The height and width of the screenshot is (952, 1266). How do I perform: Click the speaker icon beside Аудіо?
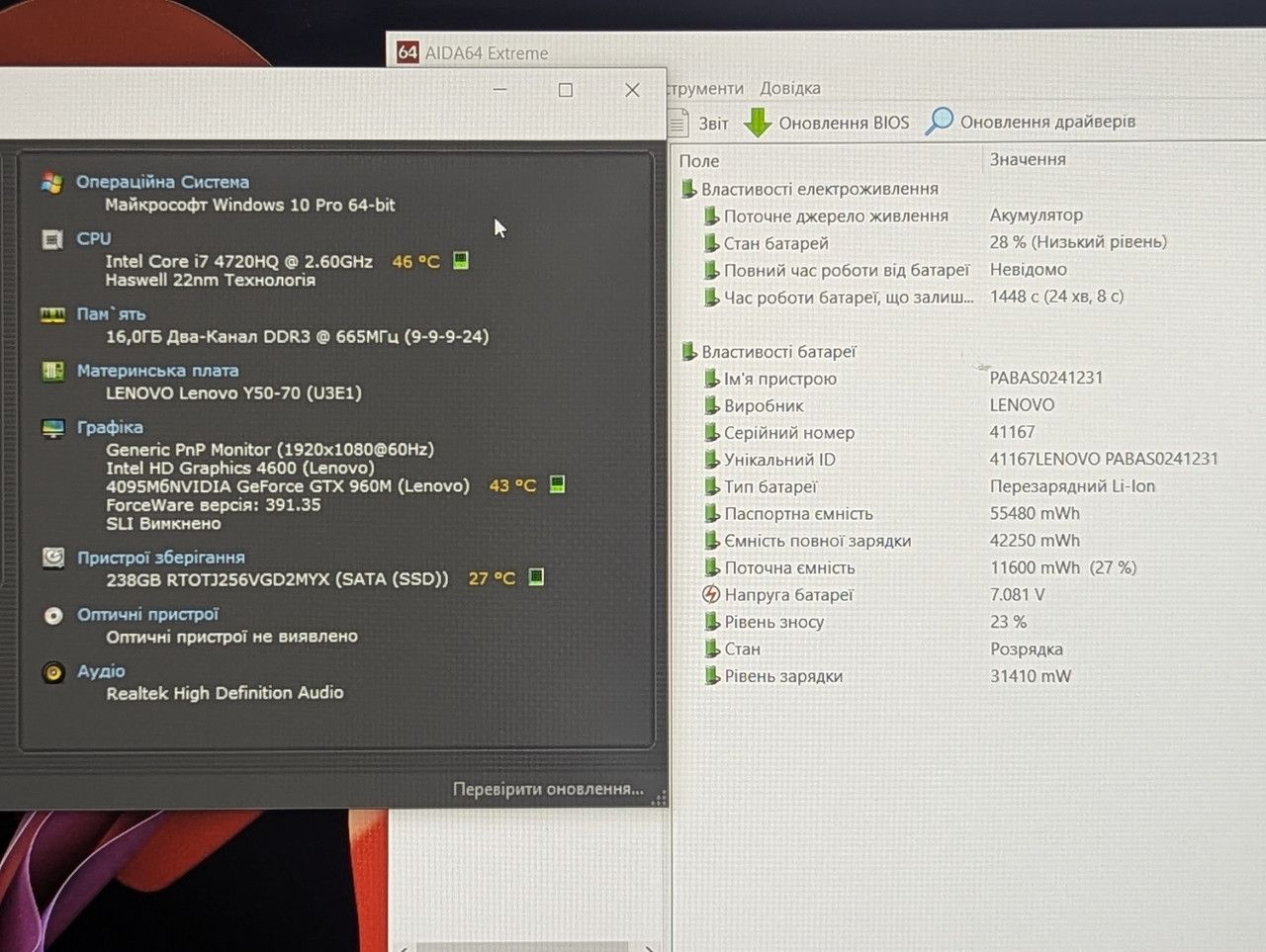pos(53,672)
